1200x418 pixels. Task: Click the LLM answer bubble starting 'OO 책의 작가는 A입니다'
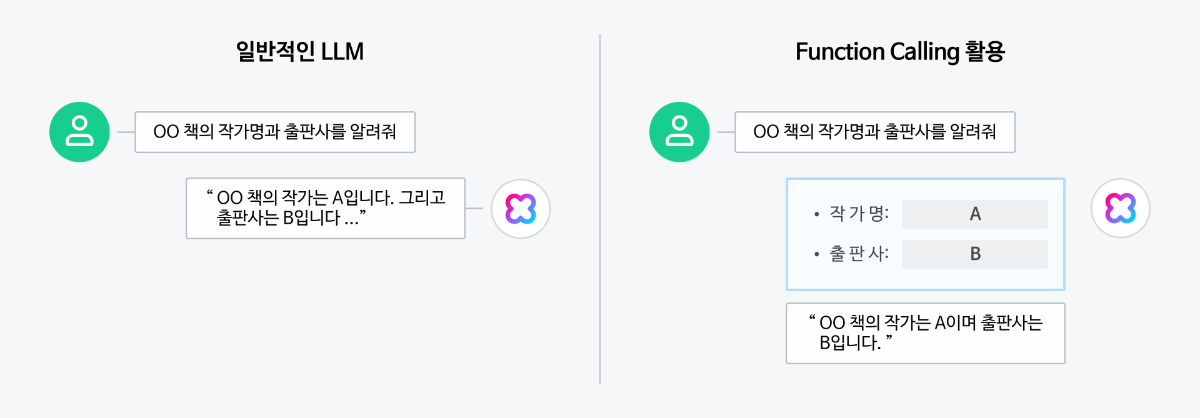point(325,208)
